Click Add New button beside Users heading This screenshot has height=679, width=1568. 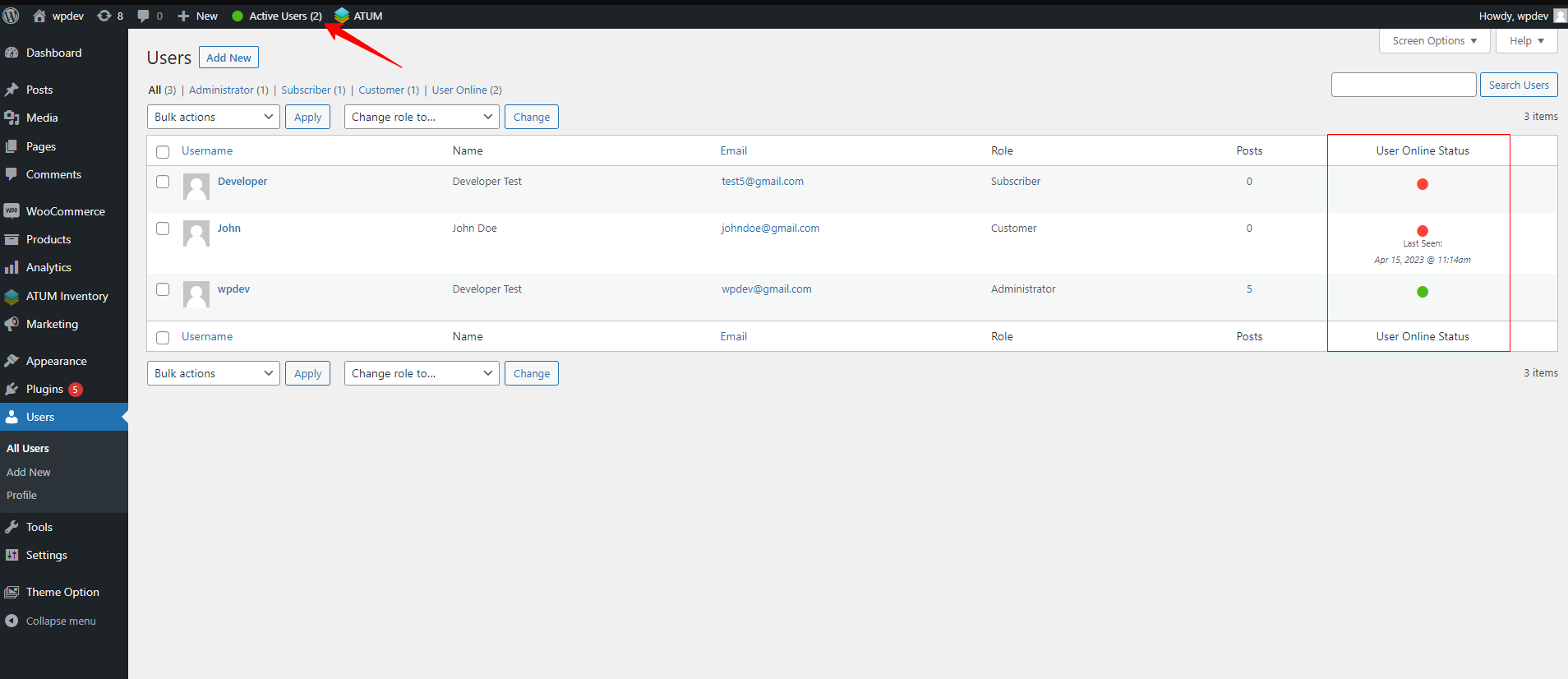point(228,58)
